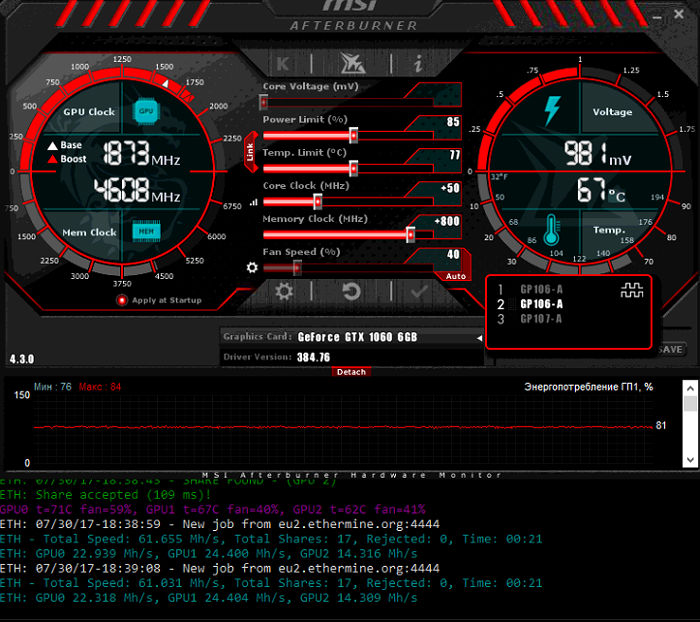Close the Afterburner window
Image resolution: width=700 pixels, height=622 pixels.
[679, 14]
